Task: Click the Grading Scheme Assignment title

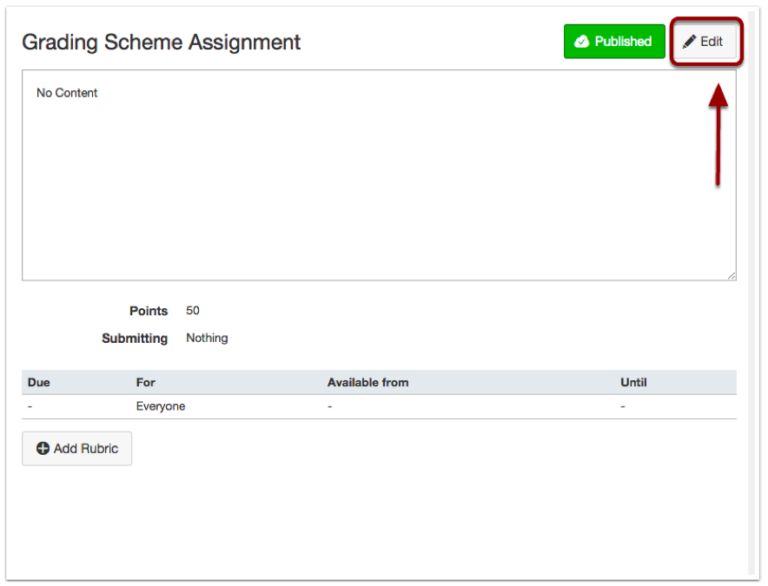Action: [161, 42]
